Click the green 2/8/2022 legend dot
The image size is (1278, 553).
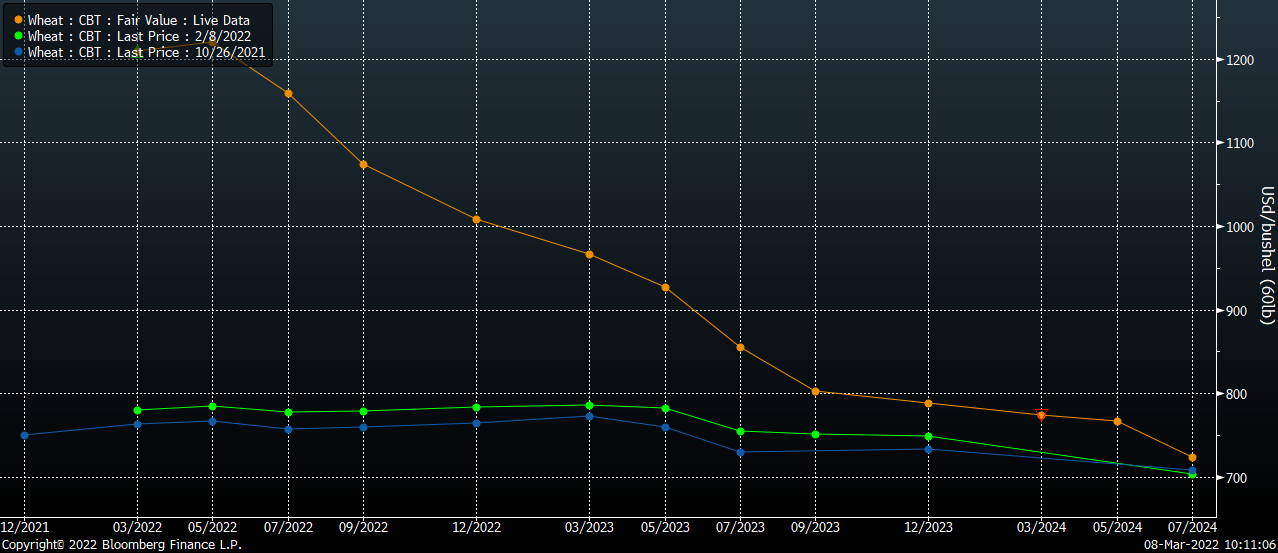coord(18,36)
